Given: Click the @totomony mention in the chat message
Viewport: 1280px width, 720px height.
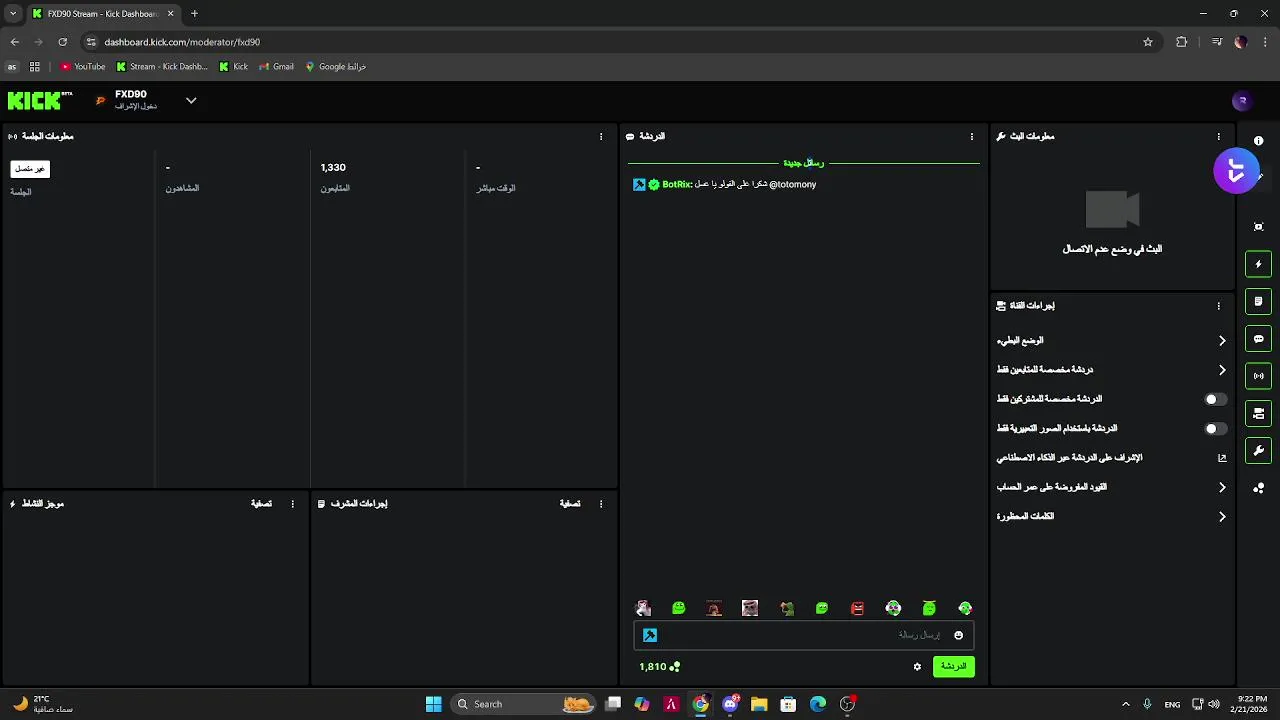Looking at the screenshot, I should (793, 185).
